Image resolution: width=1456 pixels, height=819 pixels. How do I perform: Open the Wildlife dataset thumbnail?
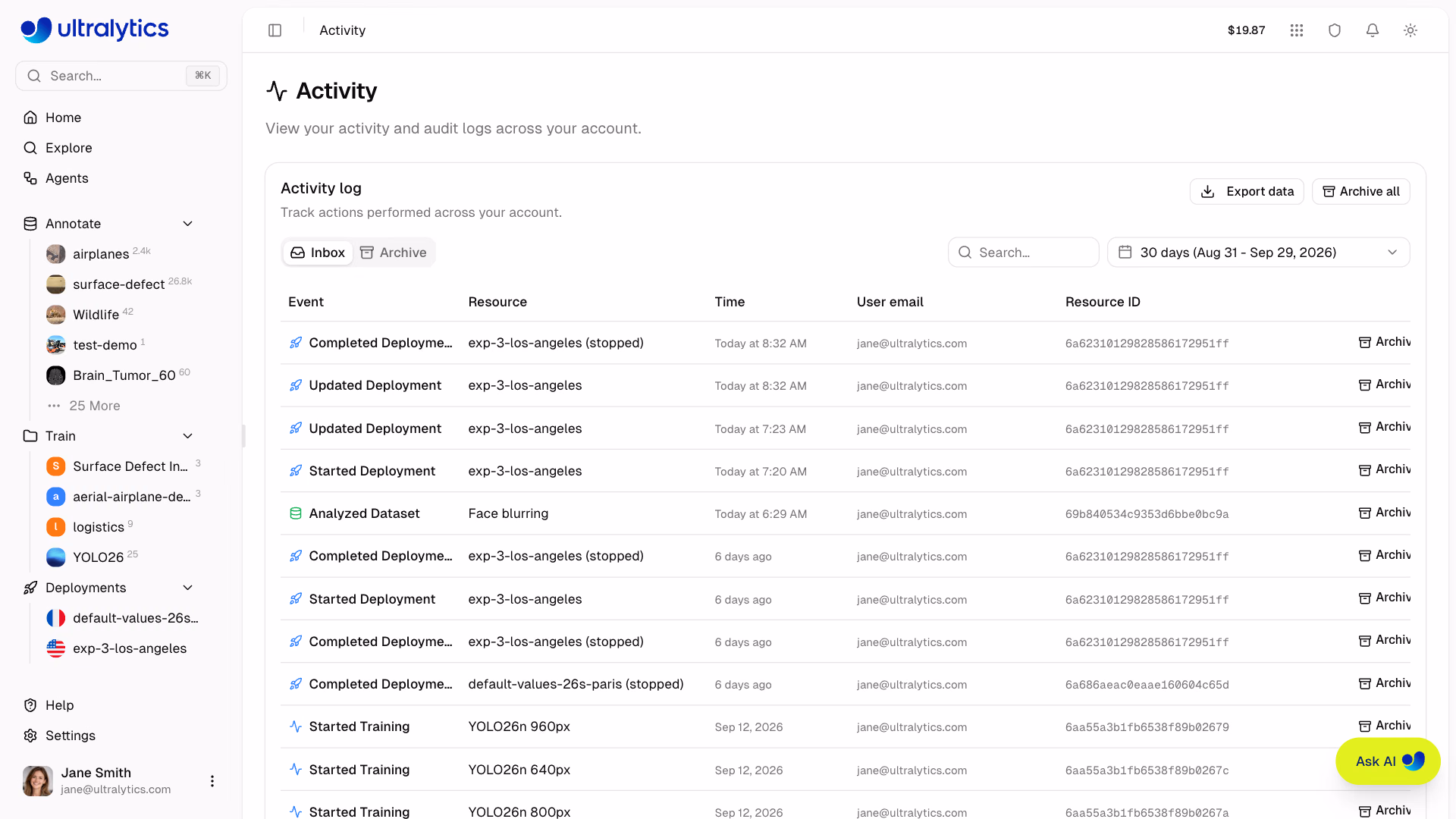[x=55, y=315]
